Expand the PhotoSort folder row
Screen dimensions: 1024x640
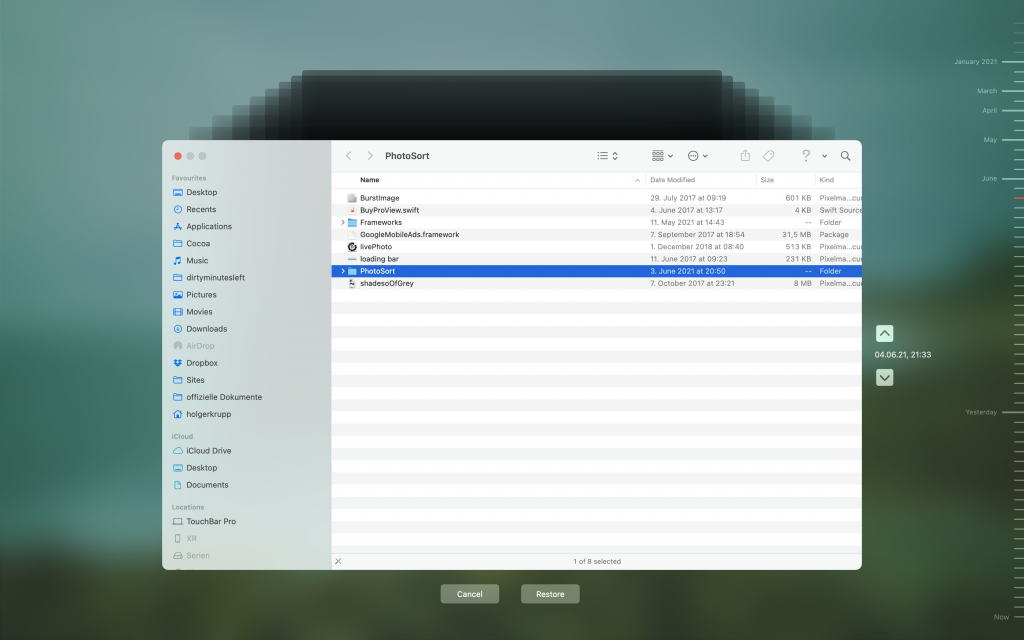[342, 271]
